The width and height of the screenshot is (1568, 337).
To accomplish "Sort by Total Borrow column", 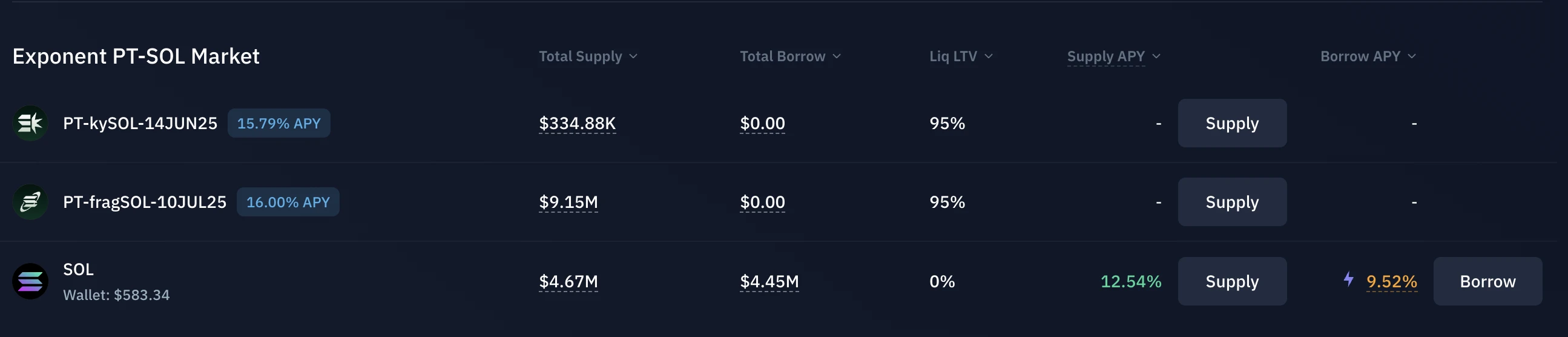I will (789, 57).
